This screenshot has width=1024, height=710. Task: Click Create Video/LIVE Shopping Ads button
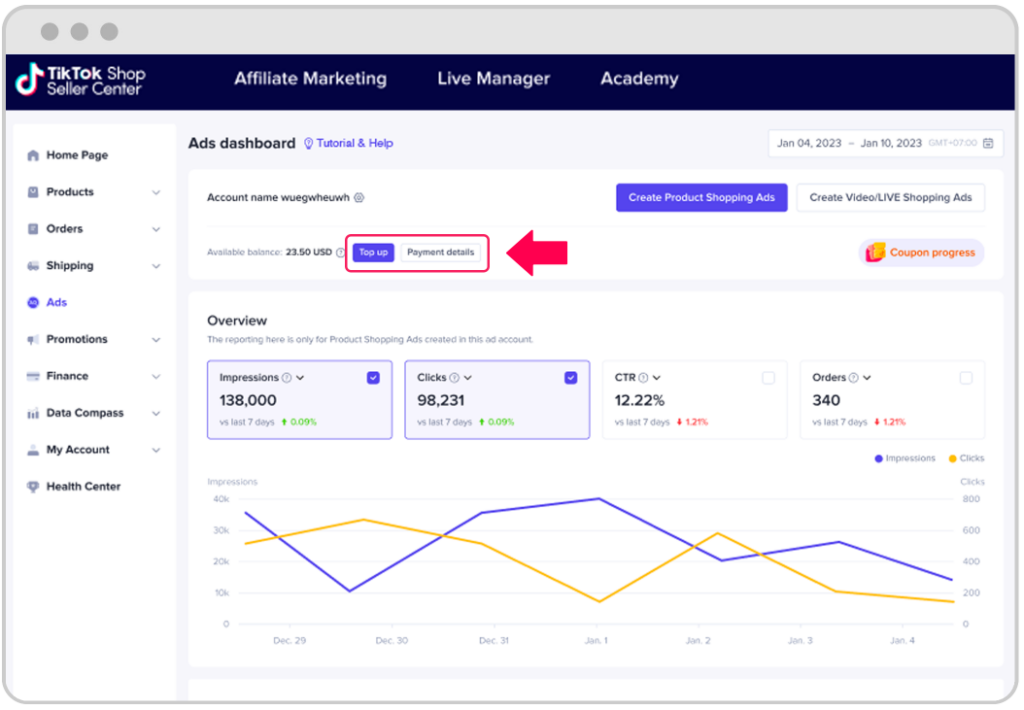tap(891, 198)
